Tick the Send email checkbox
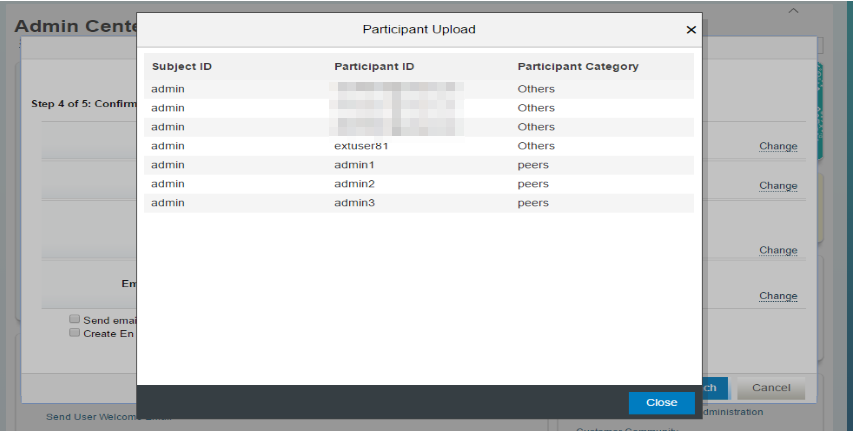The image size is (853, 431). [75, 319]
